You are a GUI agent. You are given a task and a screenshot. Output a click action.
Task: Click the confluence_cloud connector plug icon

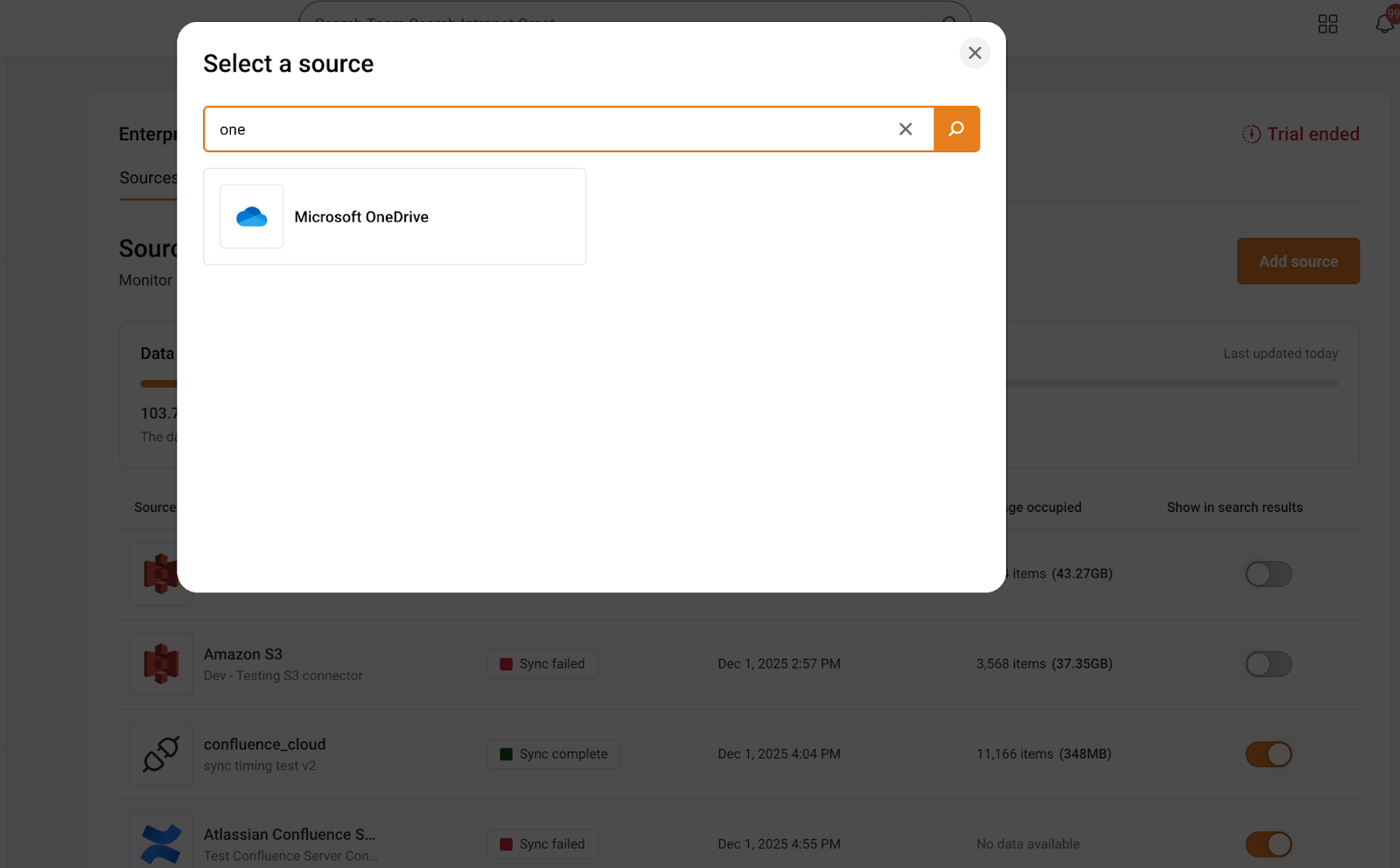click(x=161, y=754)
